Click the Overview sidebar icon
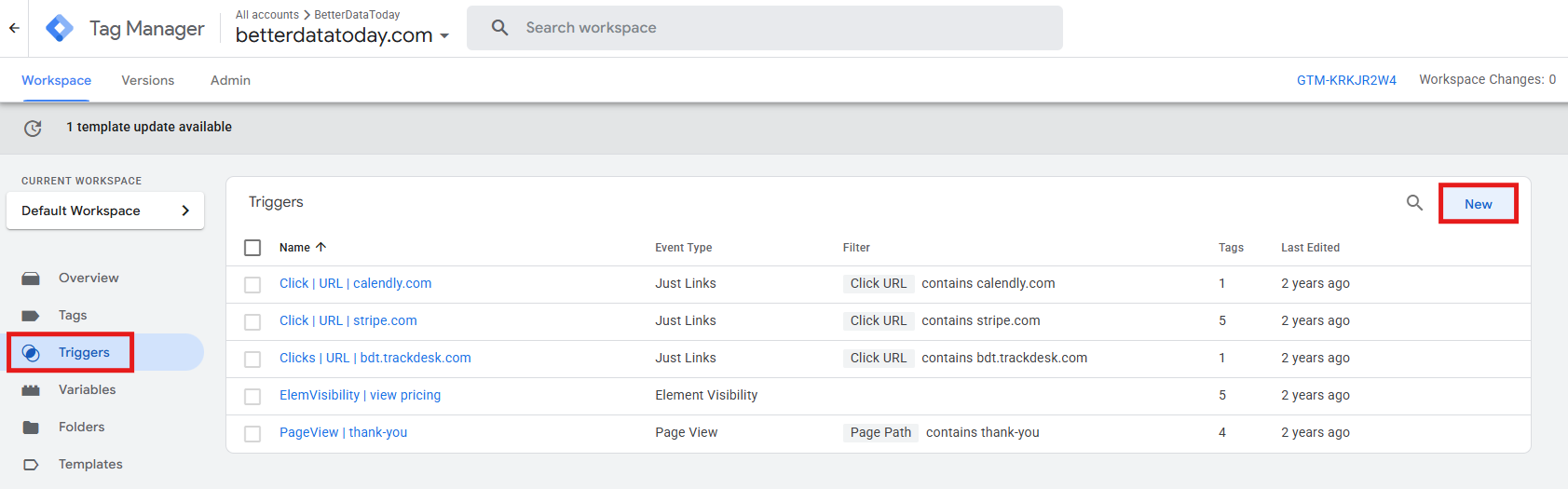1568x489 pixels. click(31, 278)
